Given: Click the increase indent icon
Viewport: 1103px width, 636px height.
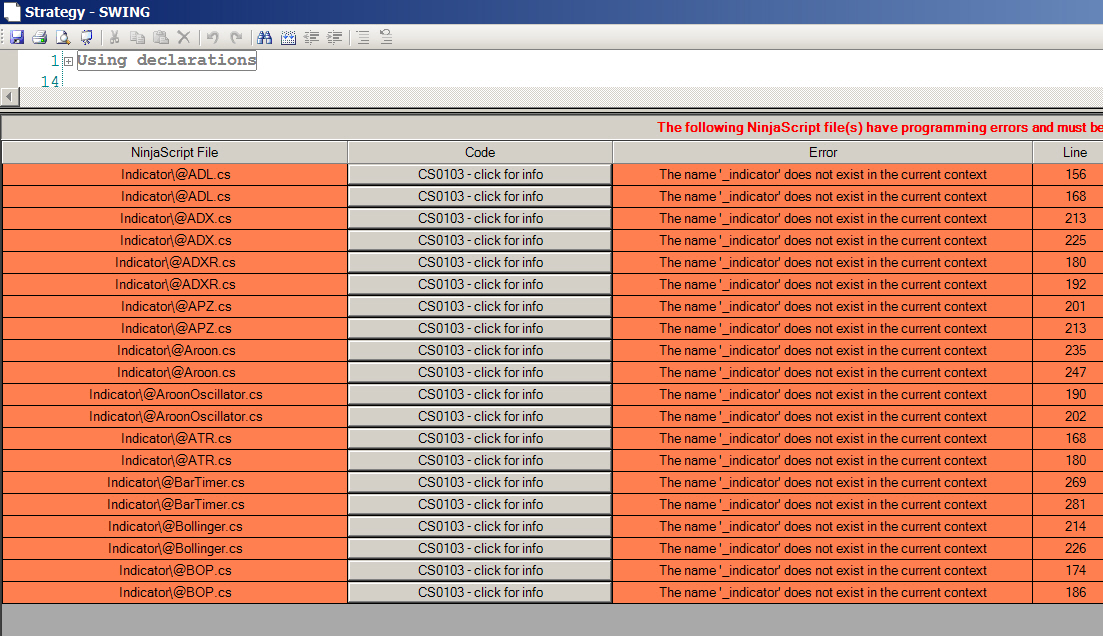Looking at the screenshot, I should click(335, 37).
